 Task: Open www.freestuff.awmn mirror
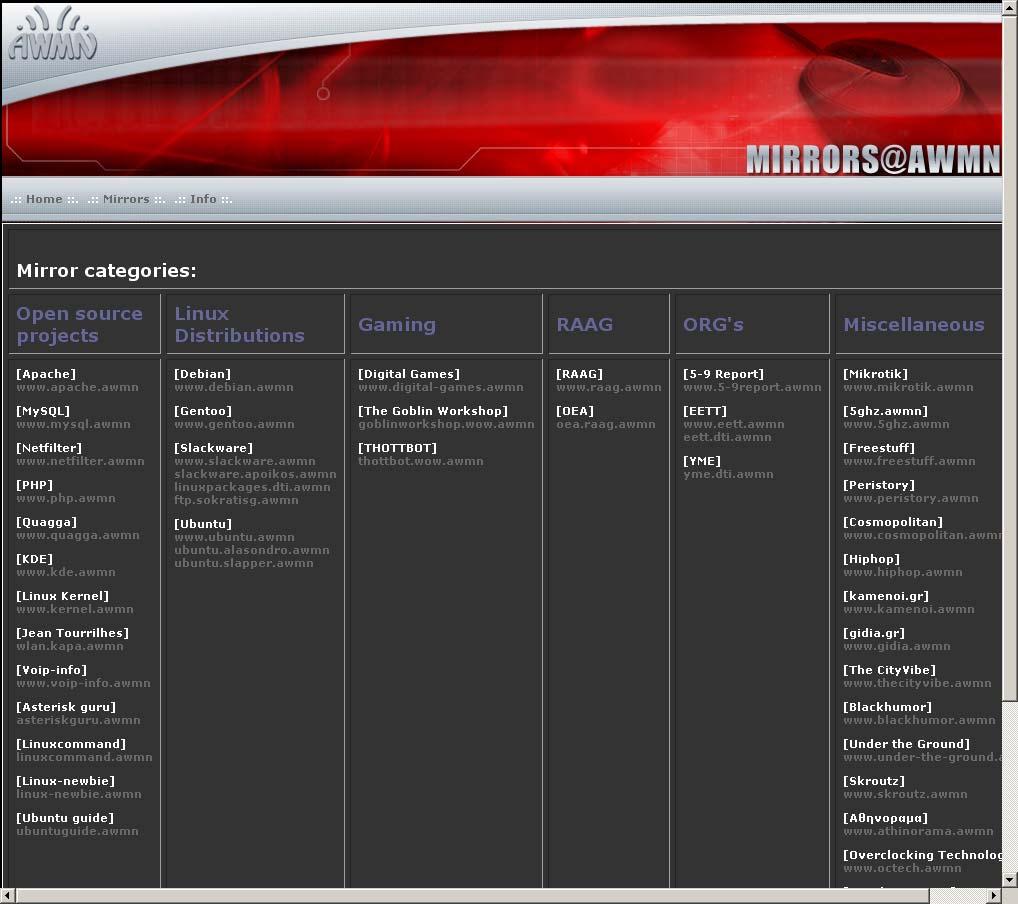point(909,461)
